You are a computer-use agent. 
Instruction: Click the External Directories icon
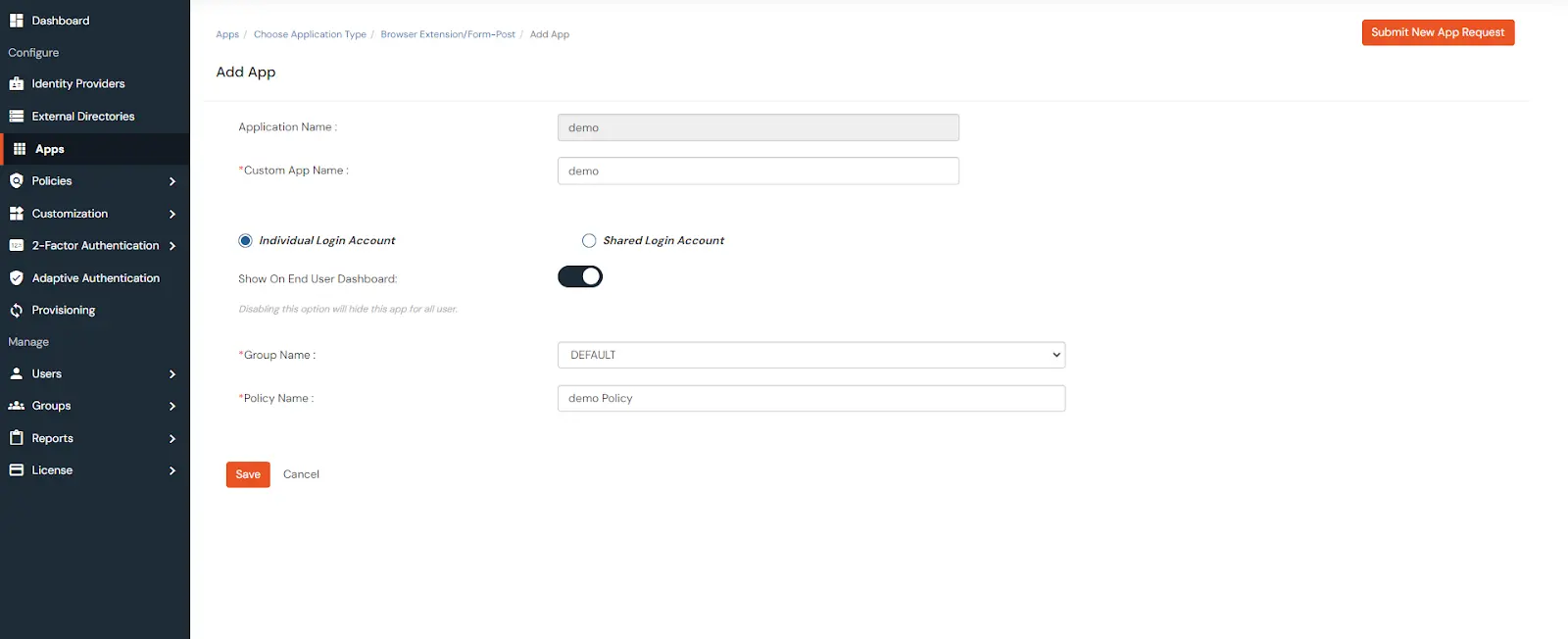click(17, 117)
